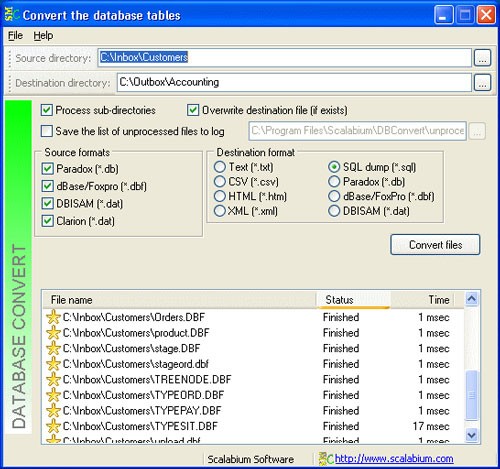Click the star icon beside TYPEORD.DBF
The width and height of the screenshot is (500, 469).
pos(53,395)
